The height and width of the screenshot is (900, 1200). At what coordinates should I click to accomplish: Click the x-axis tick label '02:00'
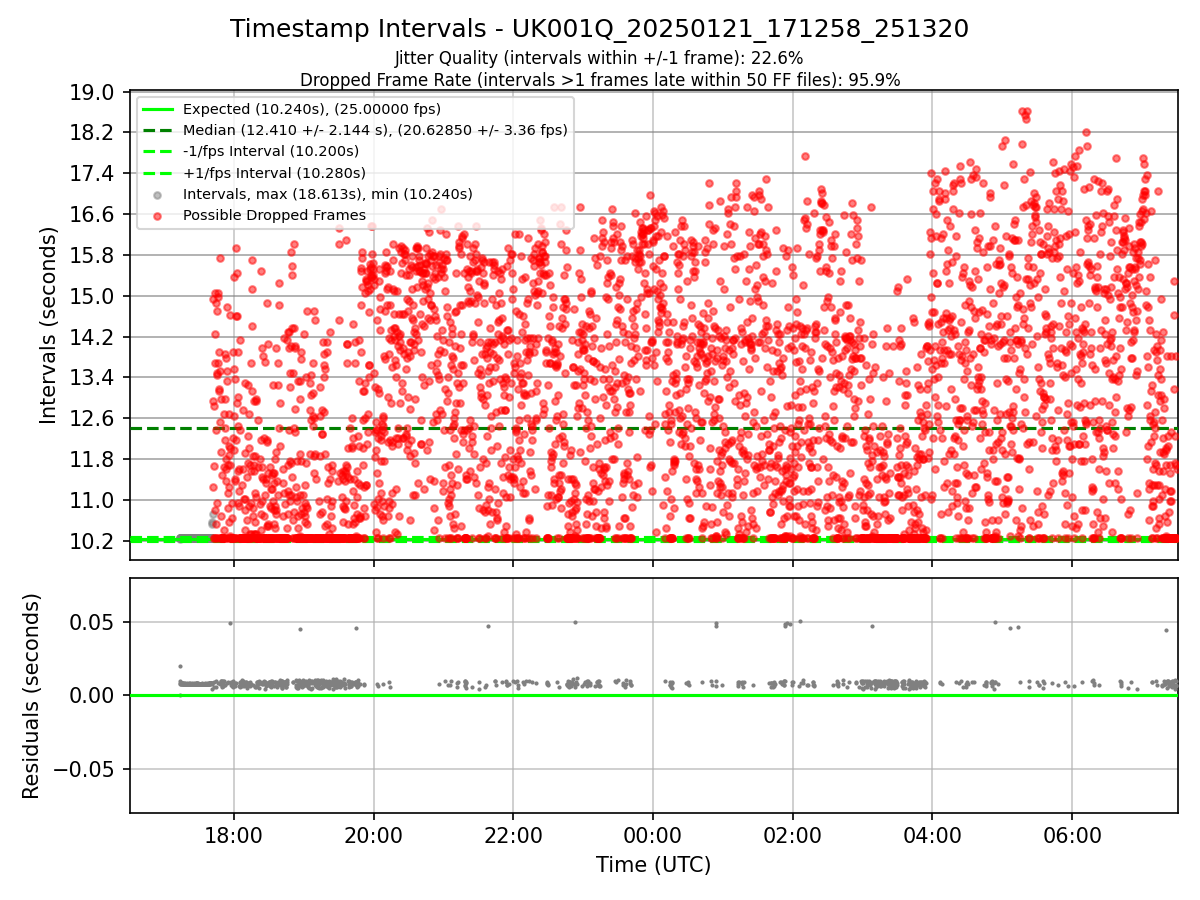coord(793,834)
